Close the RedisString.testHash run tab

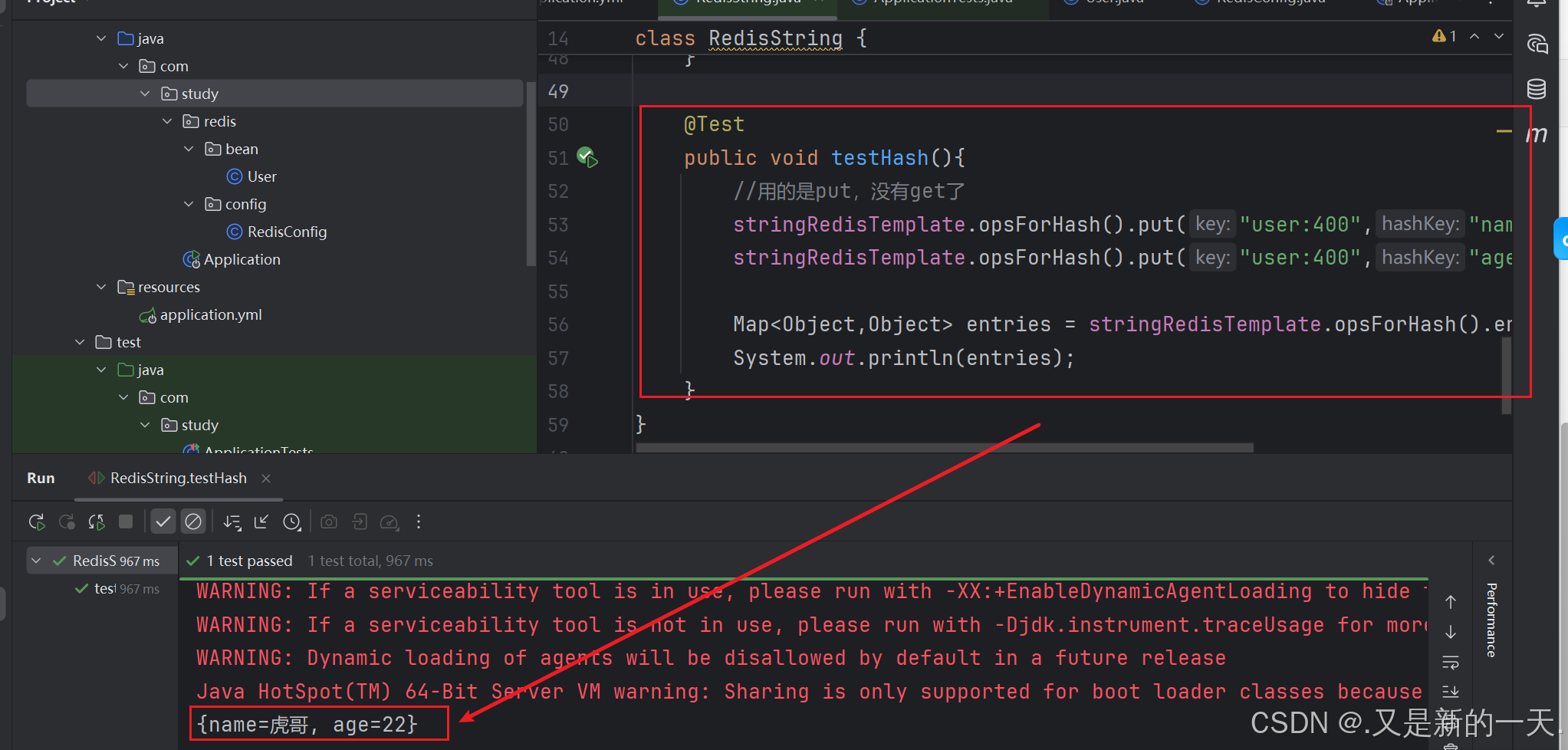click(x=266, y=479)
